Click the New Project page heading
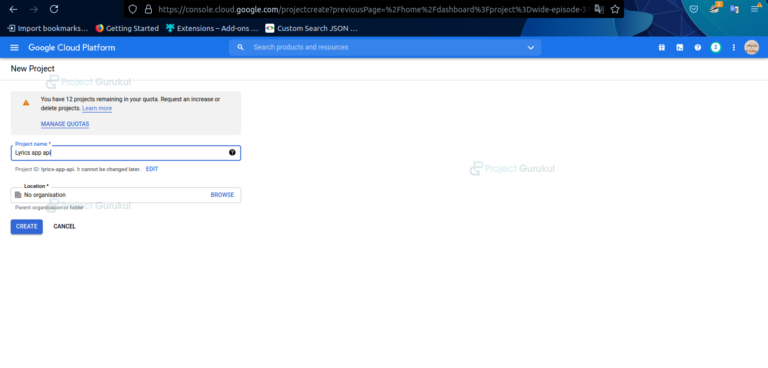The width and height of the screenshot is (768, 368). click(33, 69)
